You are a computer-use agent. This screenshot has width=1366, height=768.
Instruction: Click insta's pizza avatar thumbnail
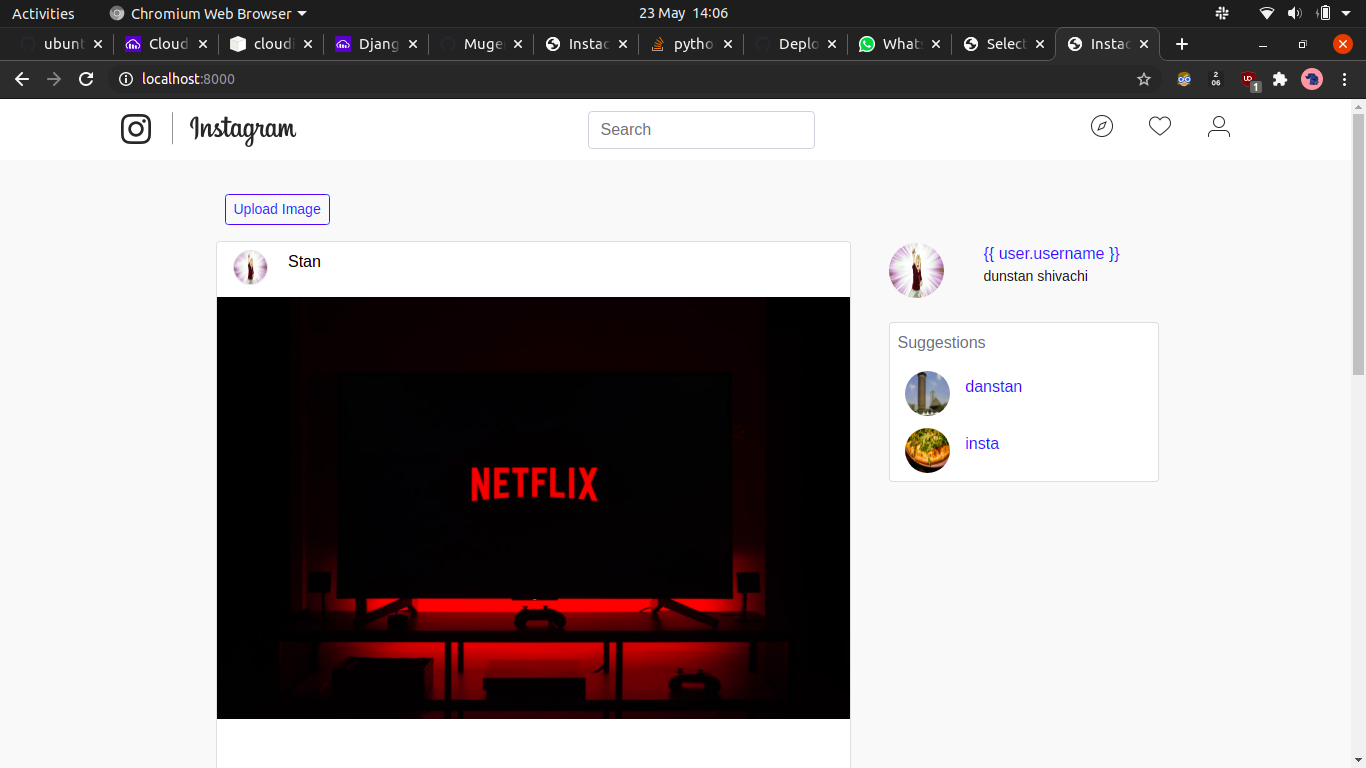tap(927, 450)
